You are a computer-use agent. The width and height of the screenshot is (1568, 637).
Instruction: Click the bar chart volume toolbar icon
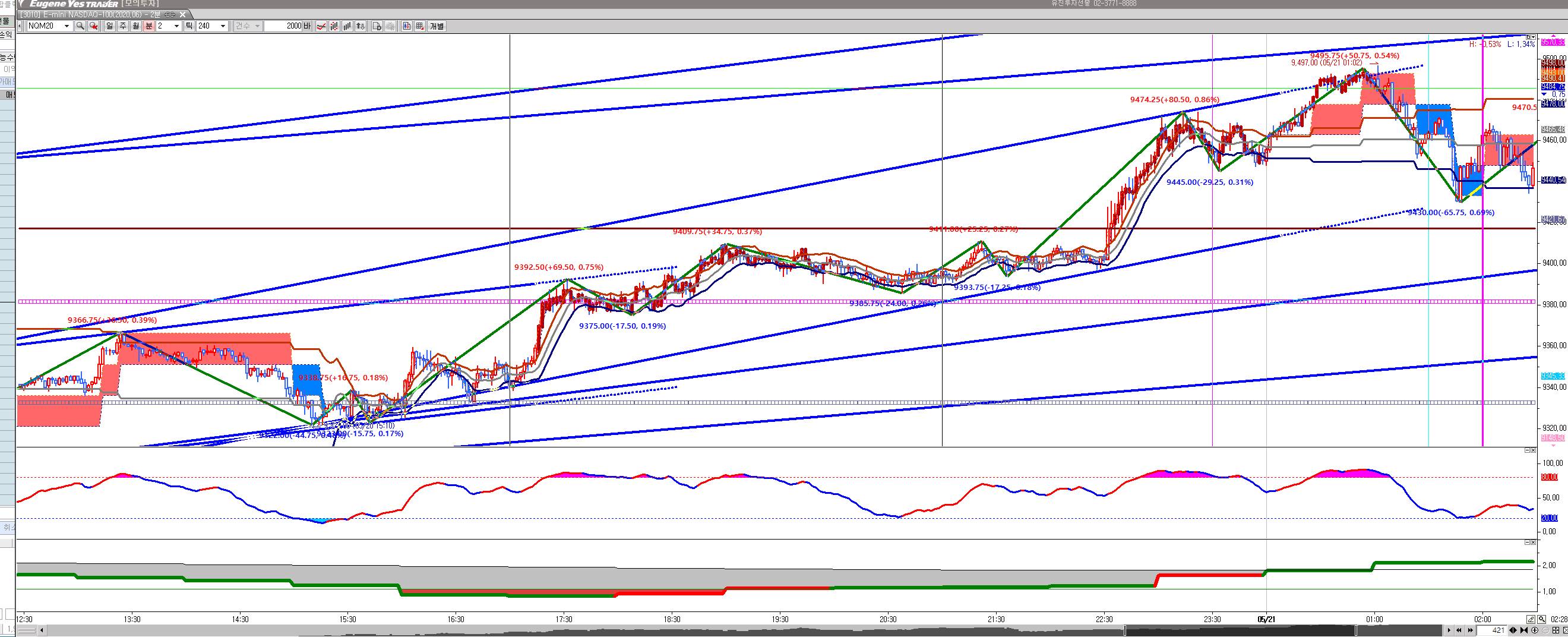pos(347,26)
